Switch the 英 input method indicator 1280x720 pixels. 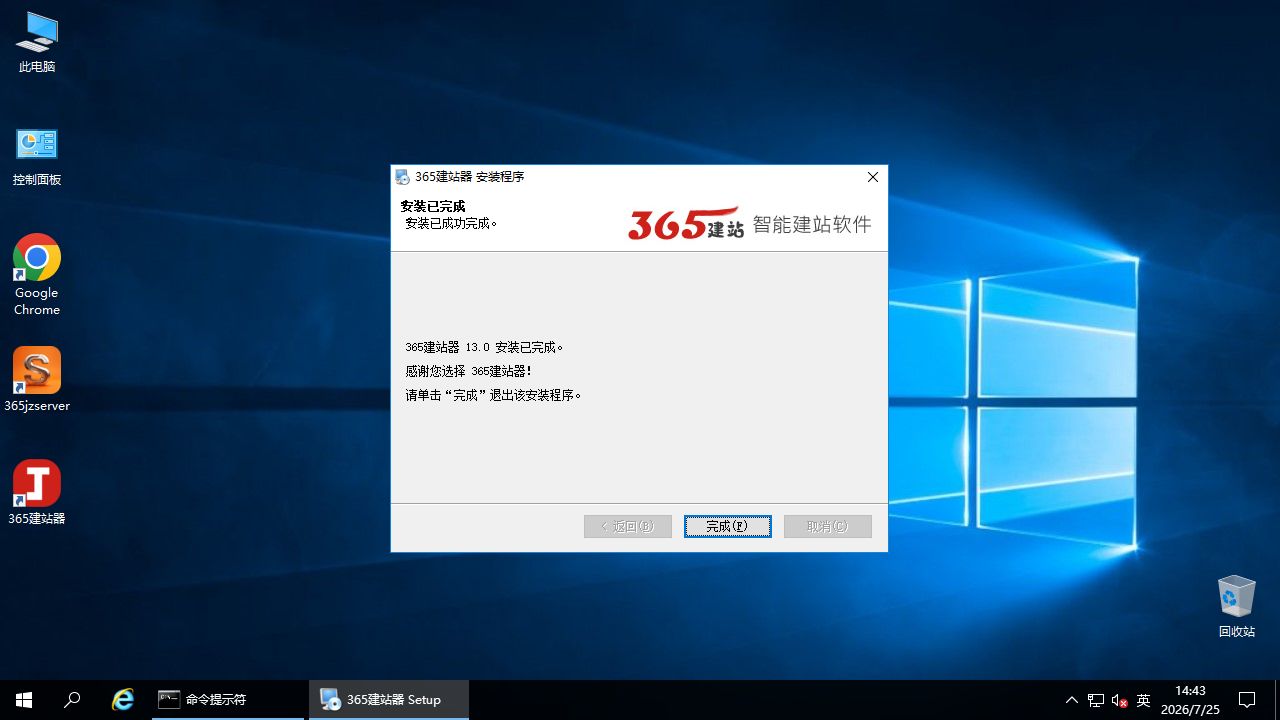point(1144,700)
